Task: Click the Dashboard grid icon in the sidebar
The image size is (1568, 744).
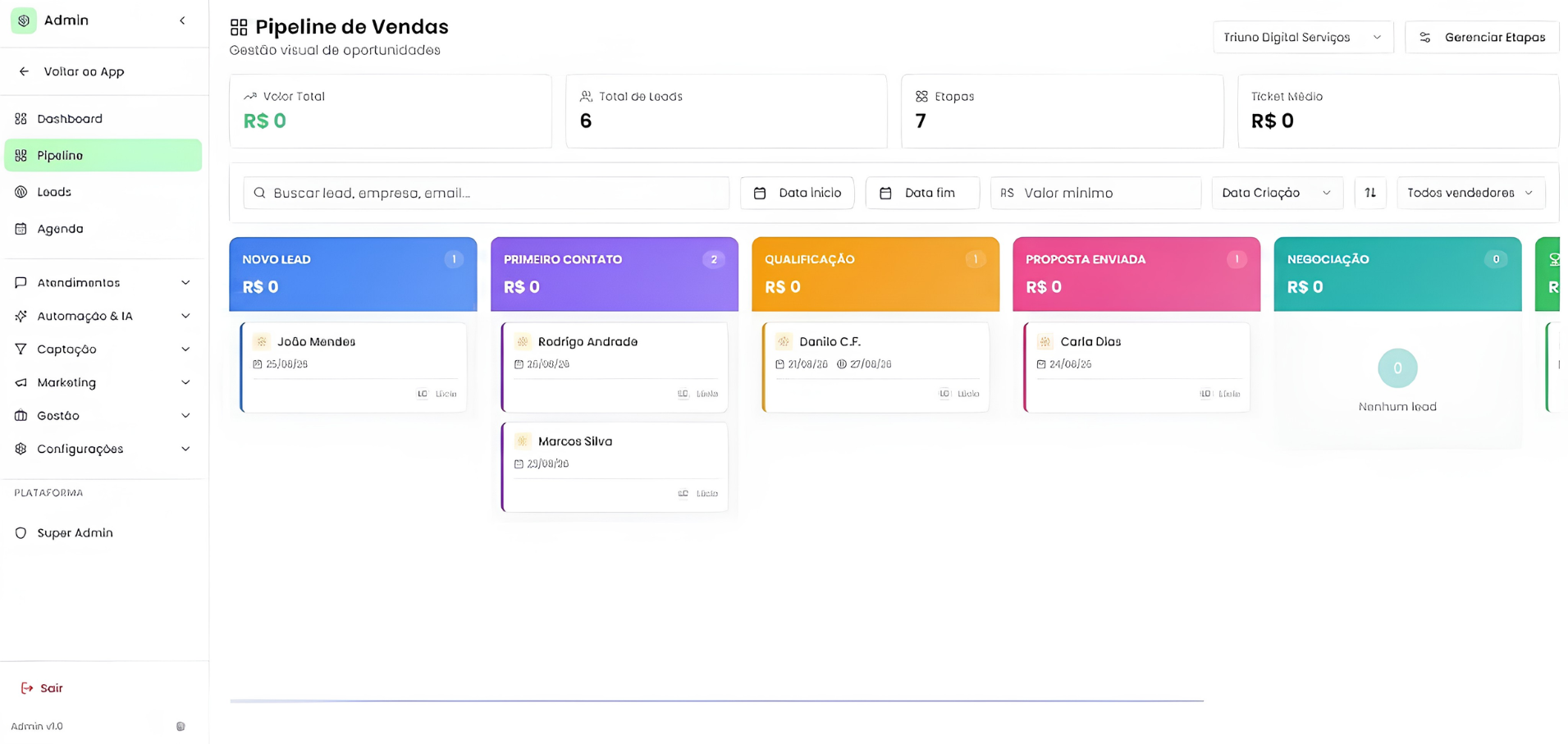Action: pos(21,119)
